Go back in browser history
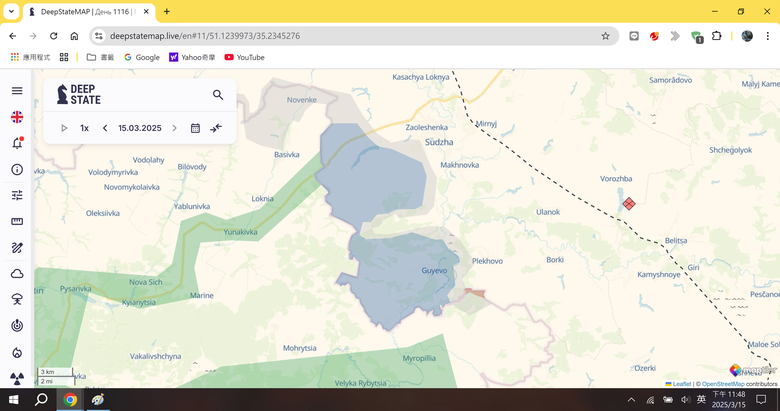Image resolution: width=780 pixels, height=411 pixels. click(12, 36)
